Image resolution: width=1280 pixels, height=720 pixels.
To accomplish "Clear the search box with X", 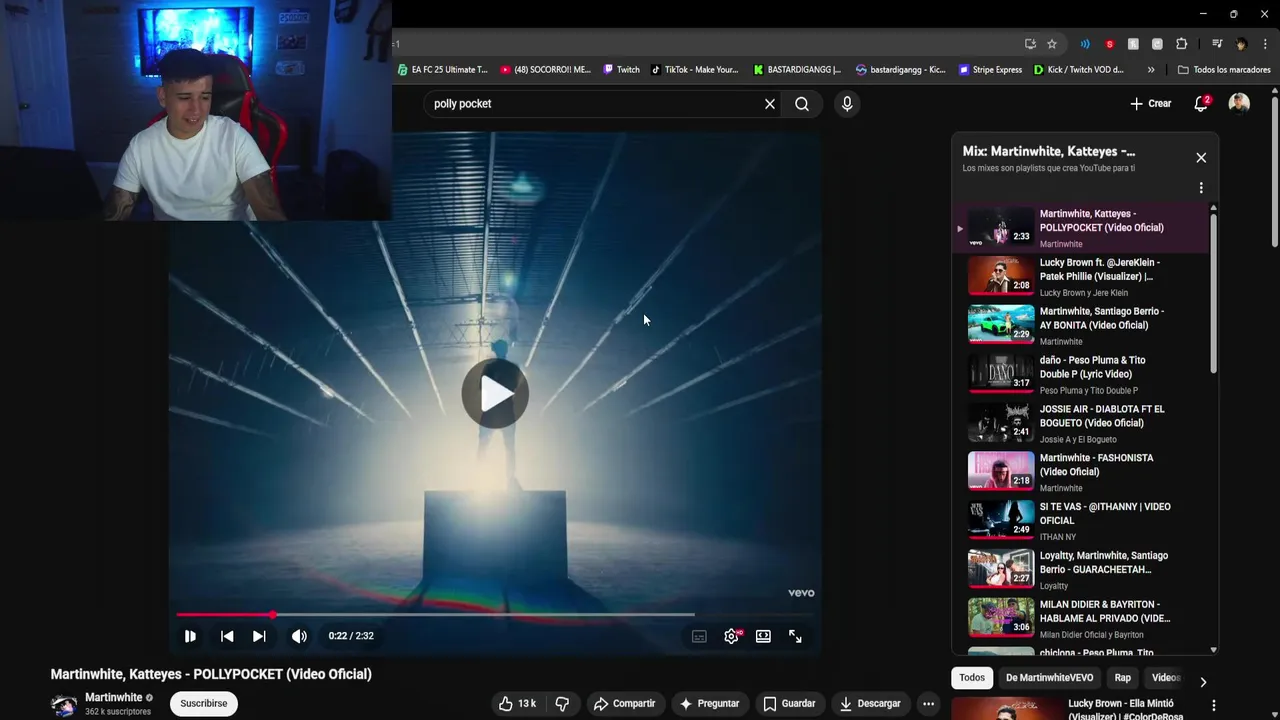I will point(770,104).
